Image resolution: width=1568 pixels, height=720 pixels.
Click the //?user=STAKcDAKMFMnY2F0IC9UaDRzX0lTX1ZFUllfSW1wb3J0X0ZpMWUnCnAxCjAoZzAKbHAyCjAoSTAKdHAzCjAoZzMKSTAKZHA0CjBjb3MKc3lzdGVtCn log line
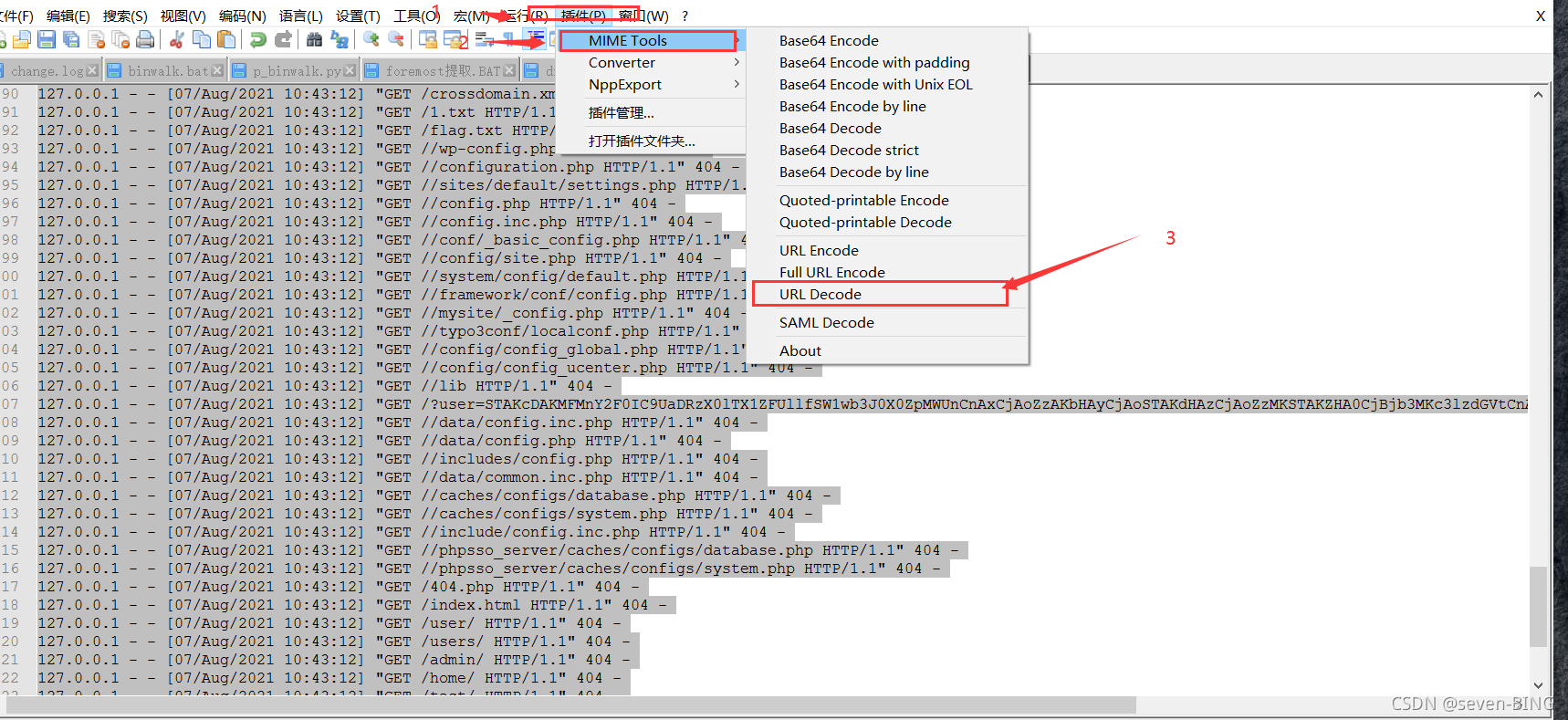[x=783, y=404]
